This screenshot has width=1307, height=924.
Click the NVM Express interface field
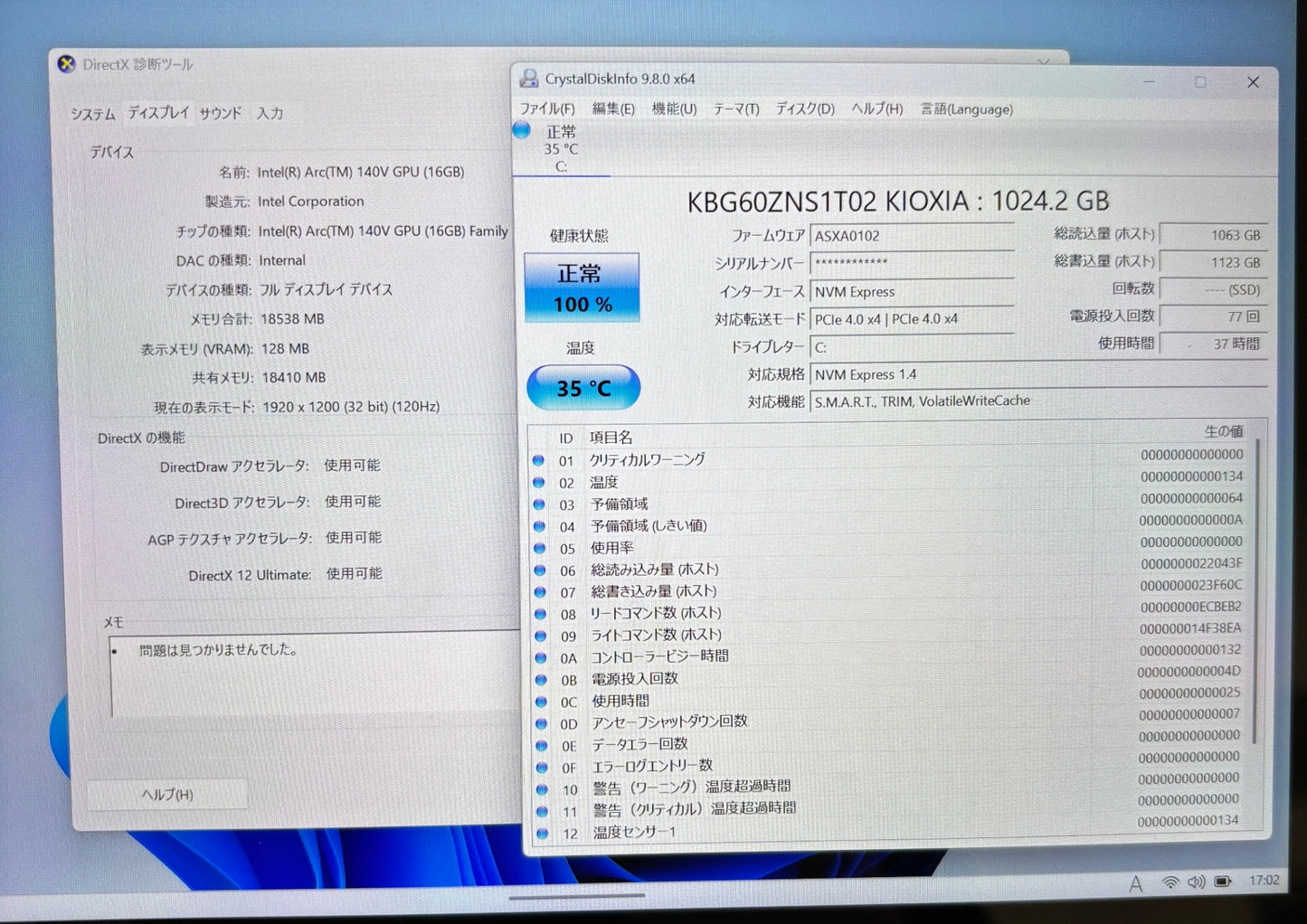[x=912, y=292]
